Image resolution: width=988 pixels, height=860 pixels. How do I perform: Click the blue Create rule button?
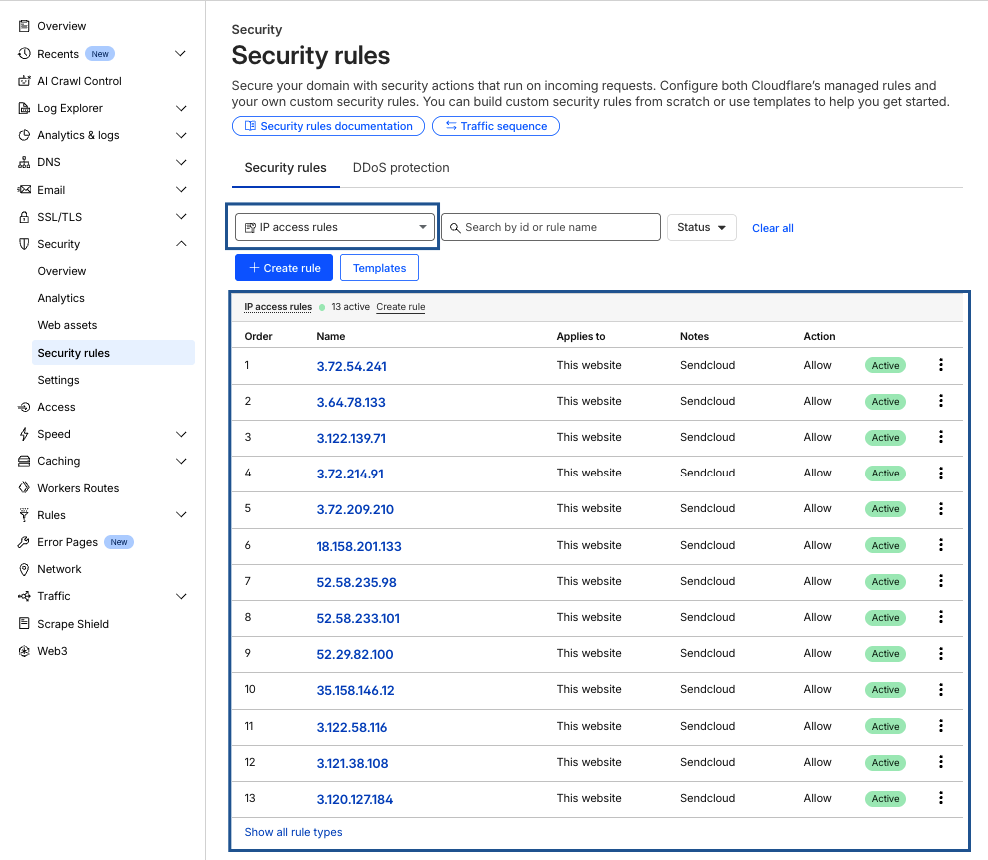tap(284, 268)
